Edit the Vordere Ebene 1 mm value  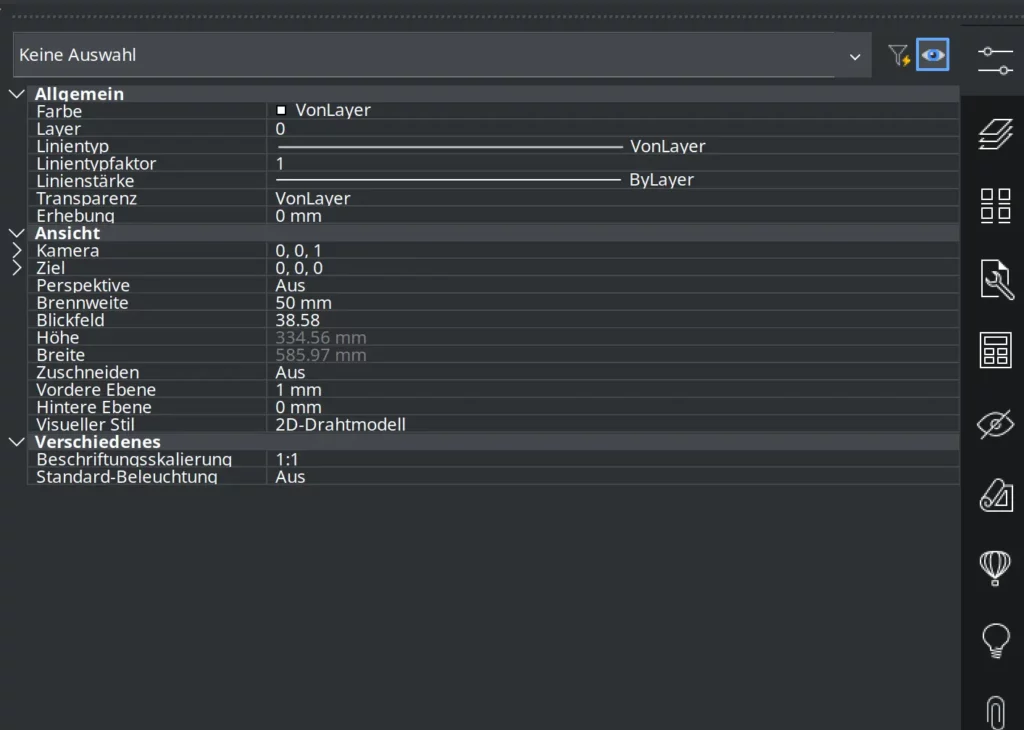point(613,390)
